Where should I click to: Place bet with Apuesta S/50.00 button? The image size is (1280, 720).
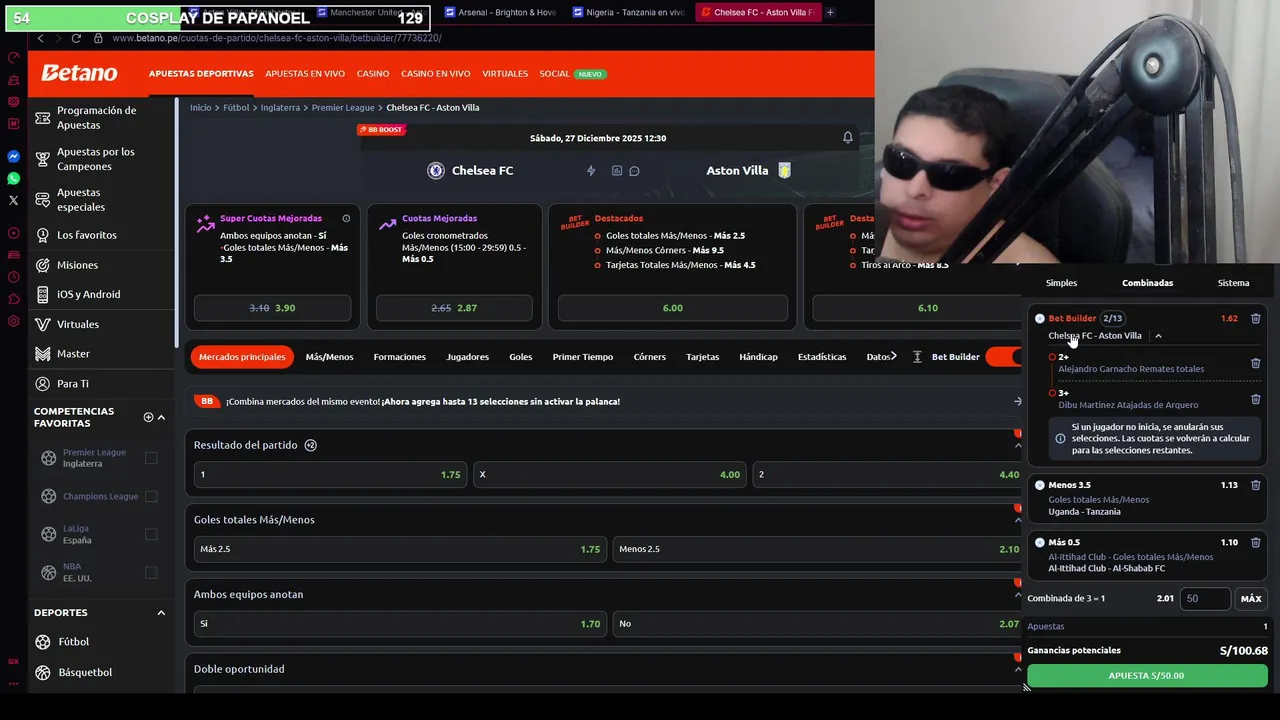coord(1147,676)
